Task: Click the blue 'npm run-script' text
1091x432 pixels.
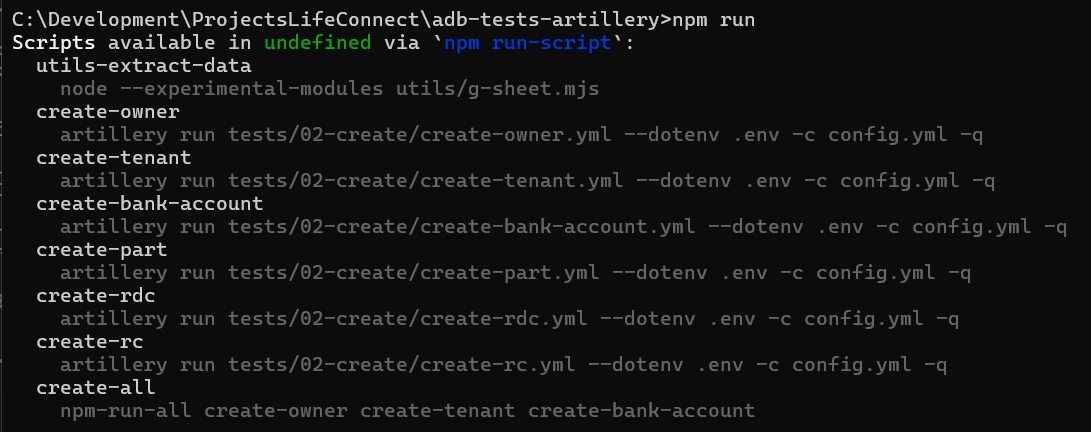Action: point(527,44)
